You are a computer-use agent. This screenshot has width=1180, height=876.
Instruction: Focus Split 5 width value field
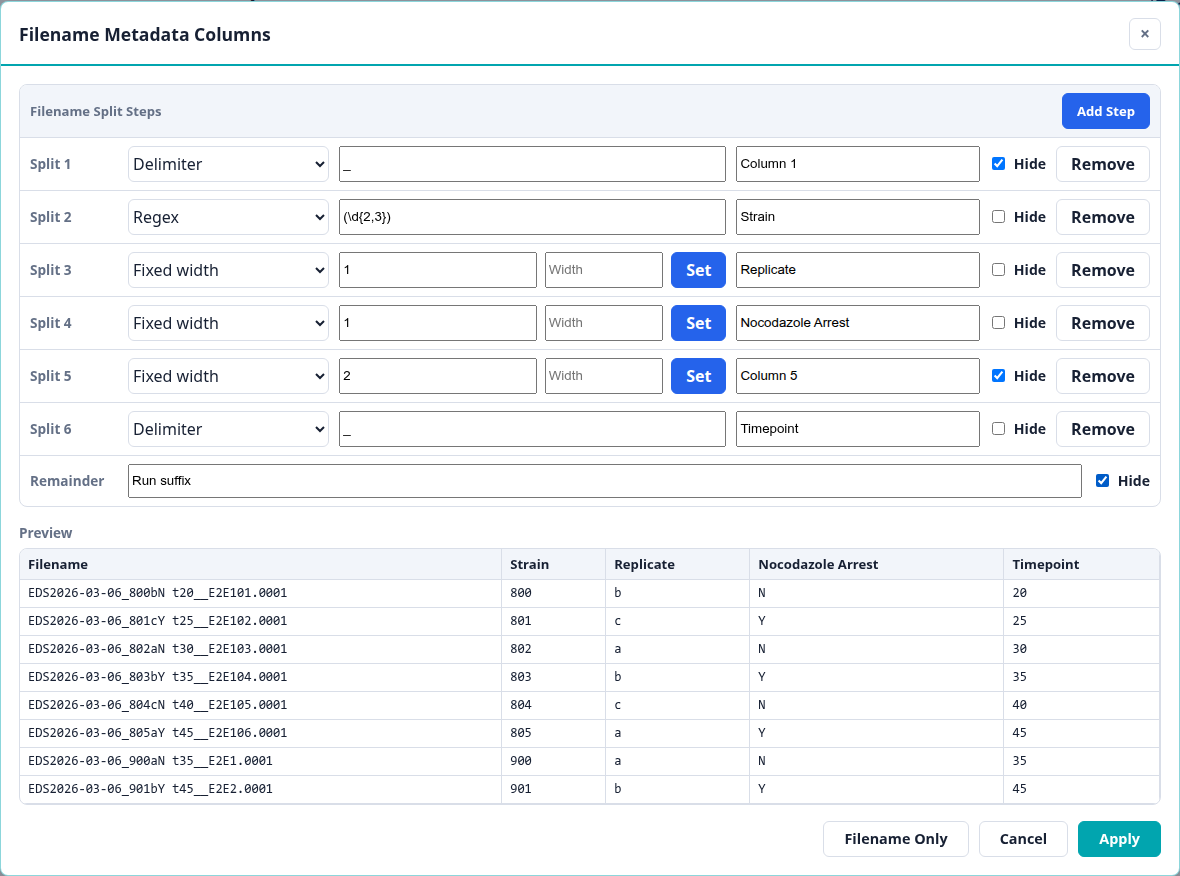[437, 376]
